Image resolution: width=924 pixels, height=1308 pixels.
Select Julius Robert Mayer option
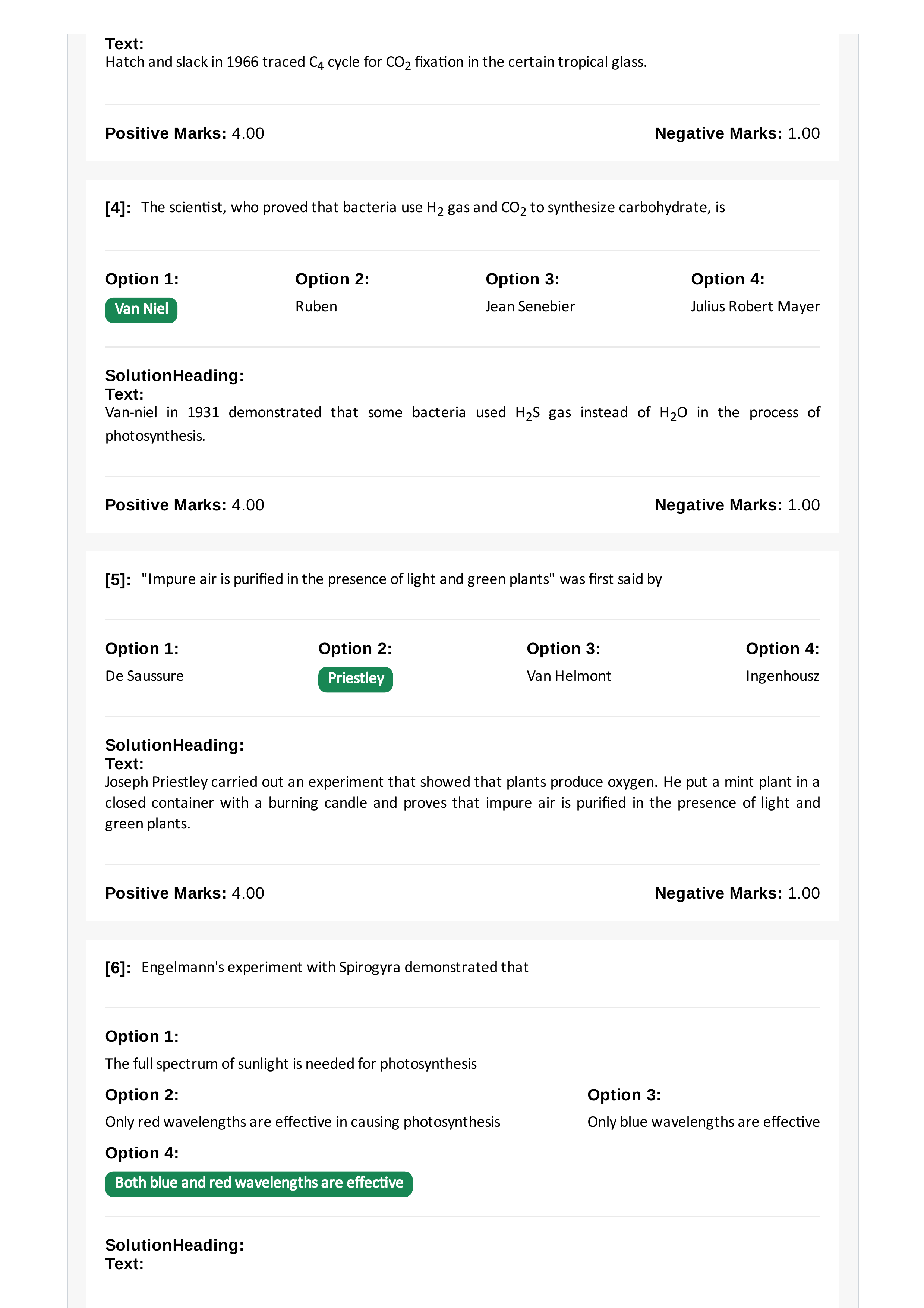[x=755, y=306]
